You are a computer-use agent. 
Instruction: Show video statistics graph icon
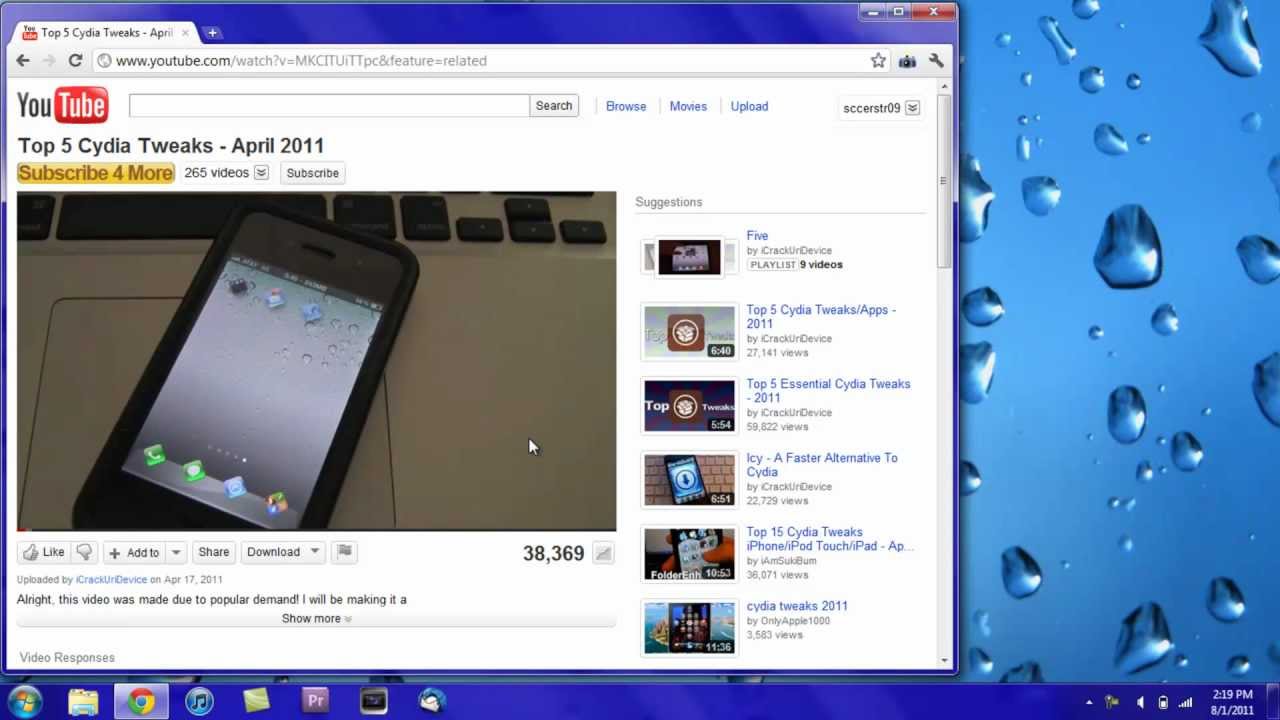pyautogui.click(x=603, y=553)
